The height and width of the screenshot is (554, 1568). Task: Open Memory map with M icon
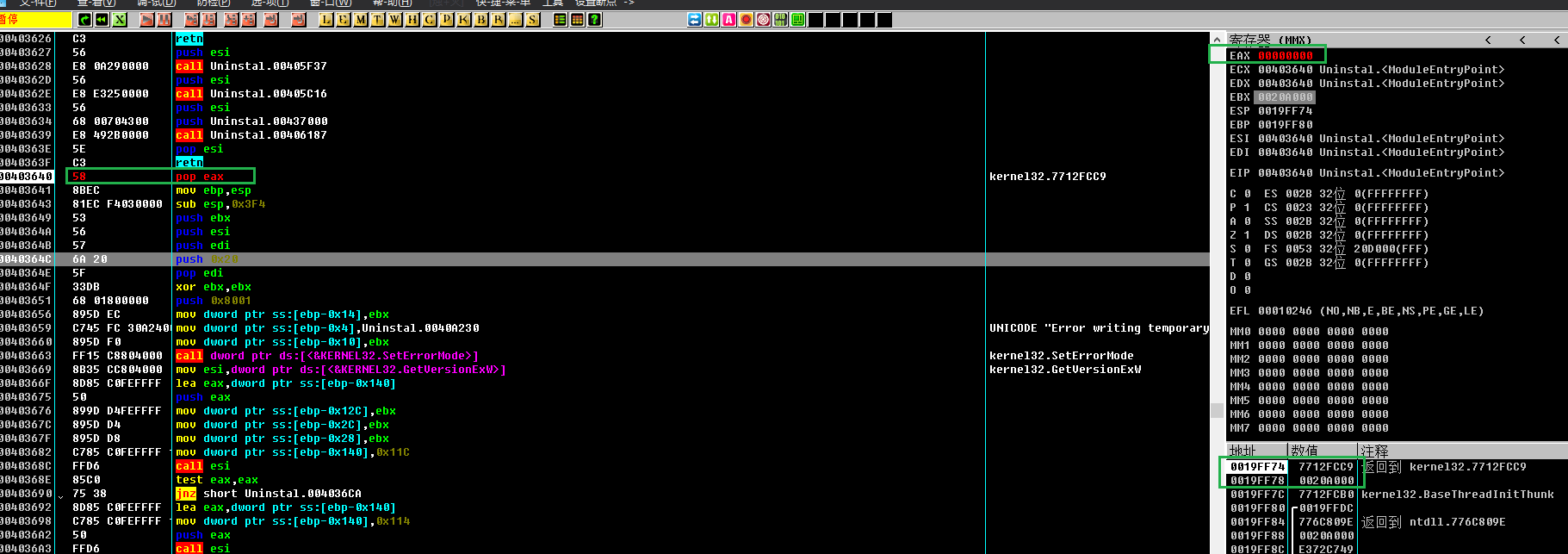(x=360, y=20)
